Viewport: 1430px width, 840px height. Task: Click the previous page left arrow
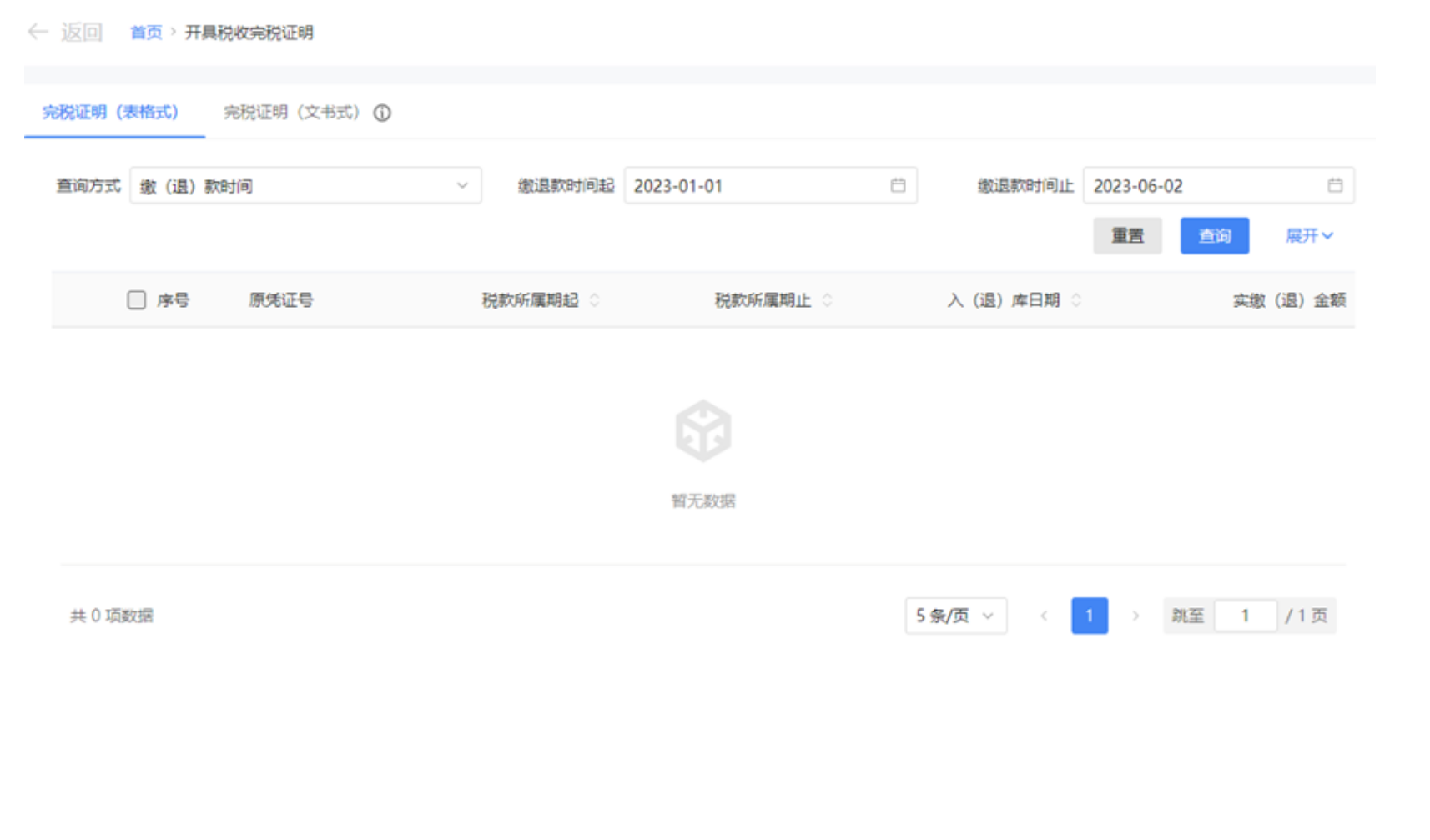point(1044,616)
